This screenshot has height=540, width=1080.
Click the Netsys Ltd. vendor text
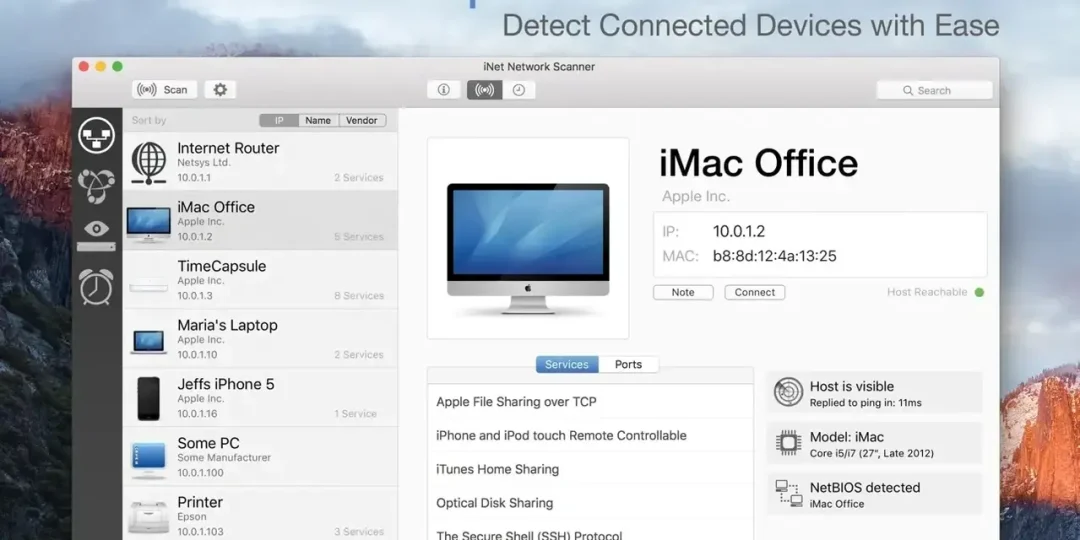204,163
